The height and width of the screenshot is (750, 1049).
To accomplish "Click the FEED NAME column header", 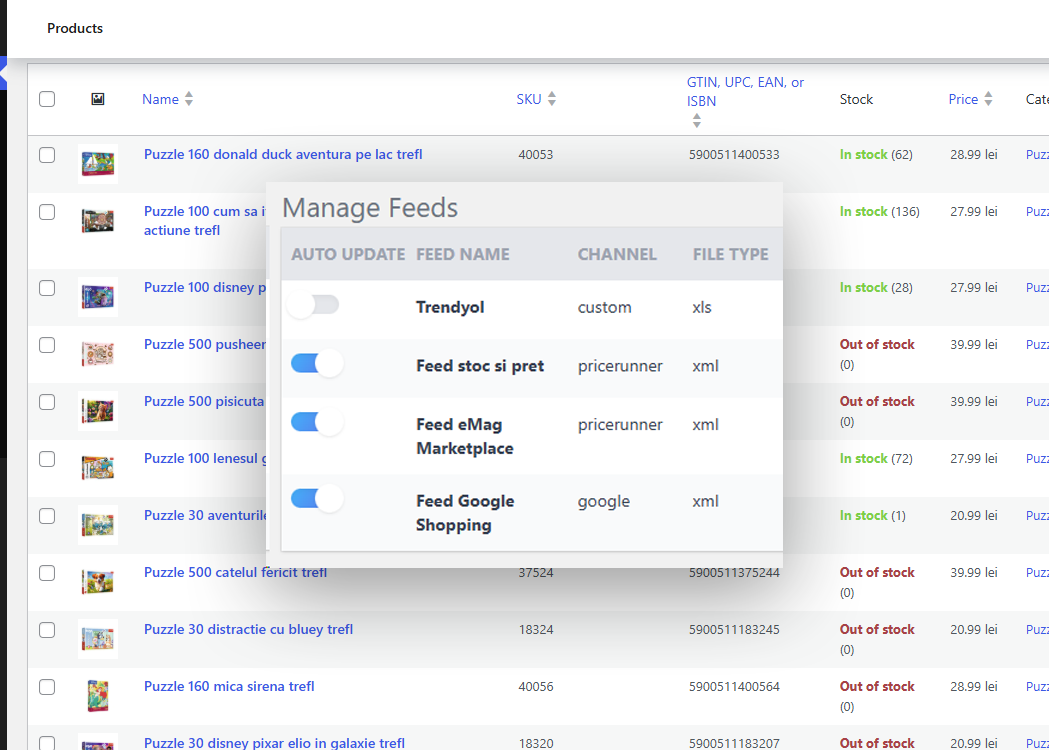I will (463, 254).
